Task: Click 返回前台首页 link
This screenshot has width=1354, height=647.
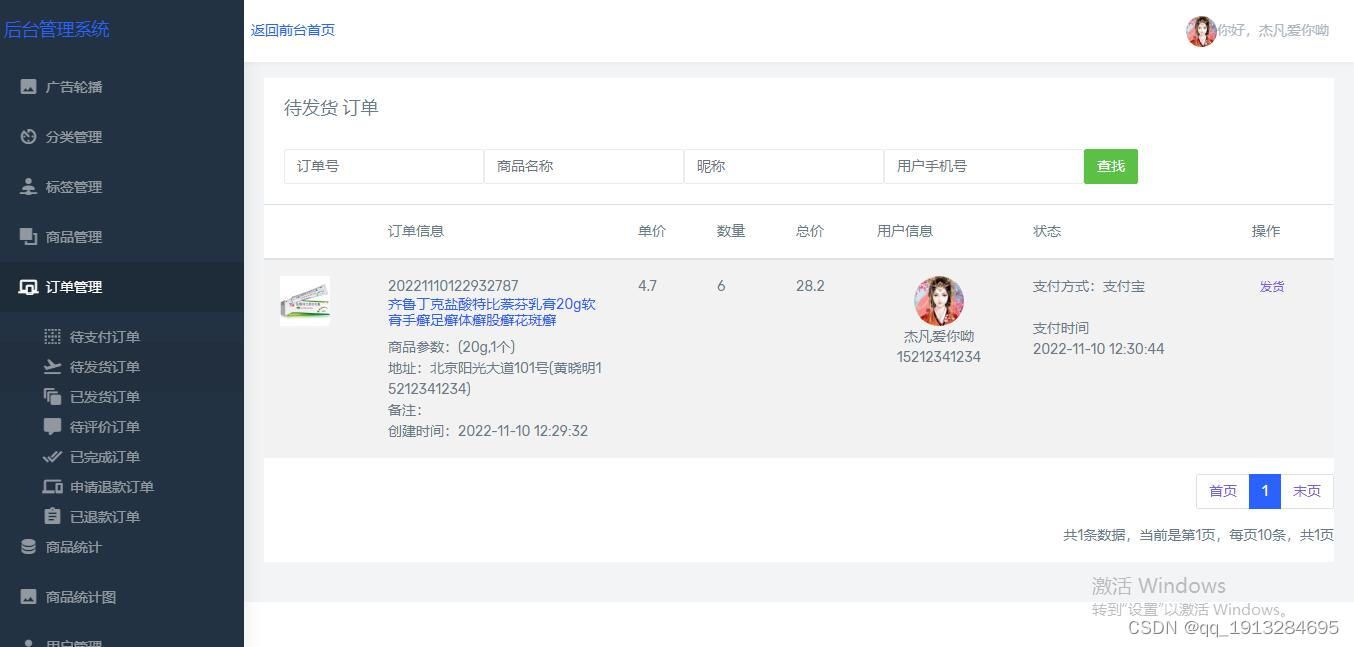Action: [x=293, y=30]
